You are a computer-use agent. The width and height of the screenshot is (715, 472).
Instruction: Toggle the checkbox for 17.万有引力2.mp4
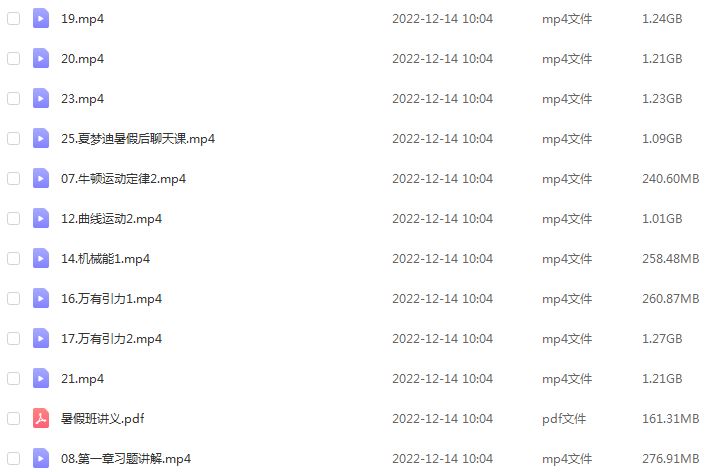(x=14, y=338)
